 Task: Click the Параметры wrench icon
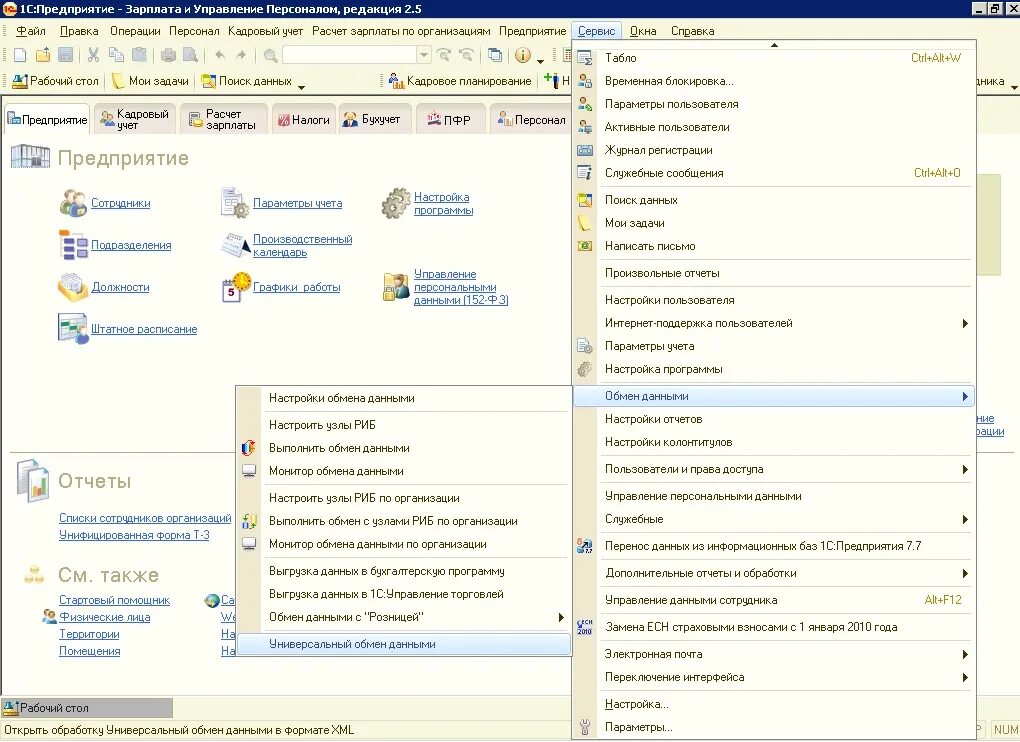coord(585,727)
